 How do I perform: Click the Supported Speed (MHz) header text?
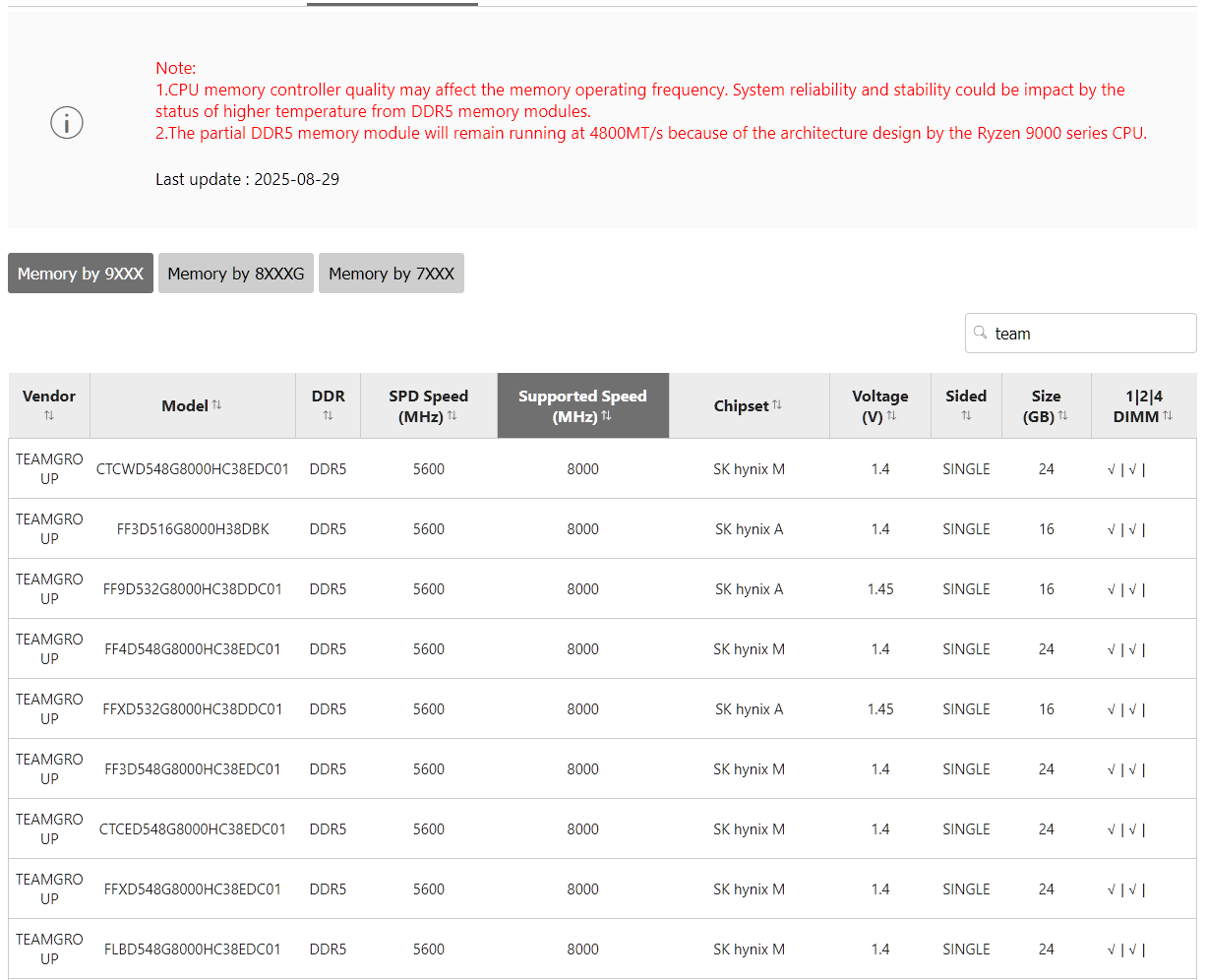pyautogui.click(x=582, y=405)
